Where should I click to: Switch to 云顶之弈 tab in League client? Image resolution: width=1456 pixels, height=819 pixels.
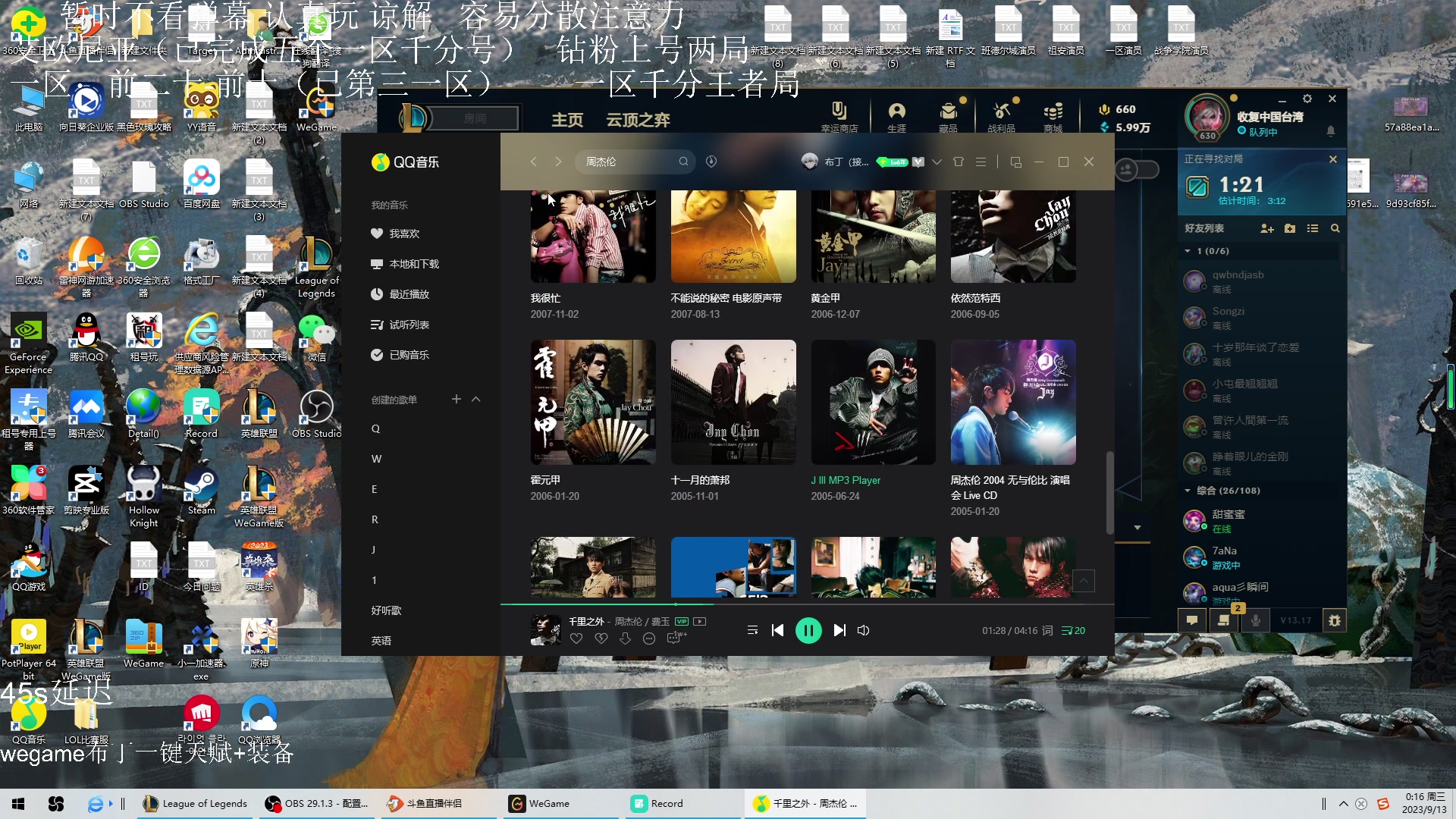pyautogui.click(x=638, y=120)
